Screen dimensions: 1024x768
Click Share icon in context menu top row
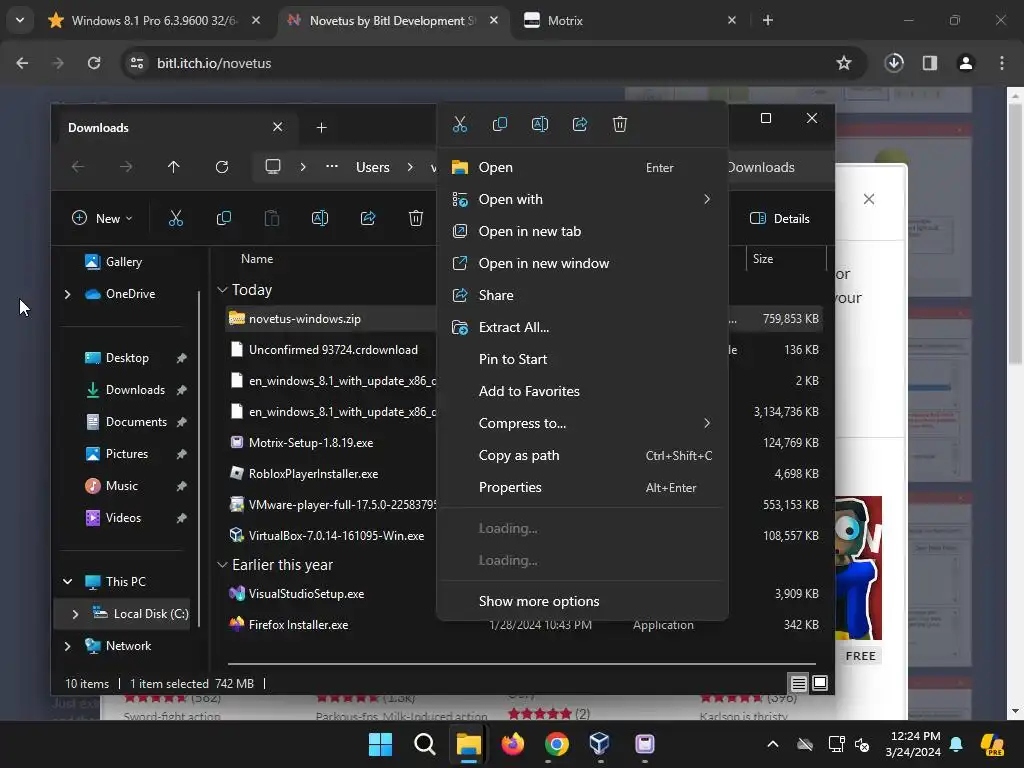coord(580,124)
